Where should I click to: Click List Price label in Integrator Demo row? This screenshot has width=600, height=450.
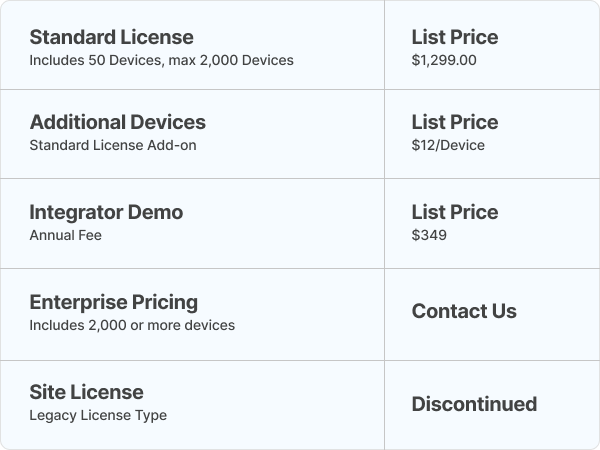pyautogui.click(x=455, y=212)
